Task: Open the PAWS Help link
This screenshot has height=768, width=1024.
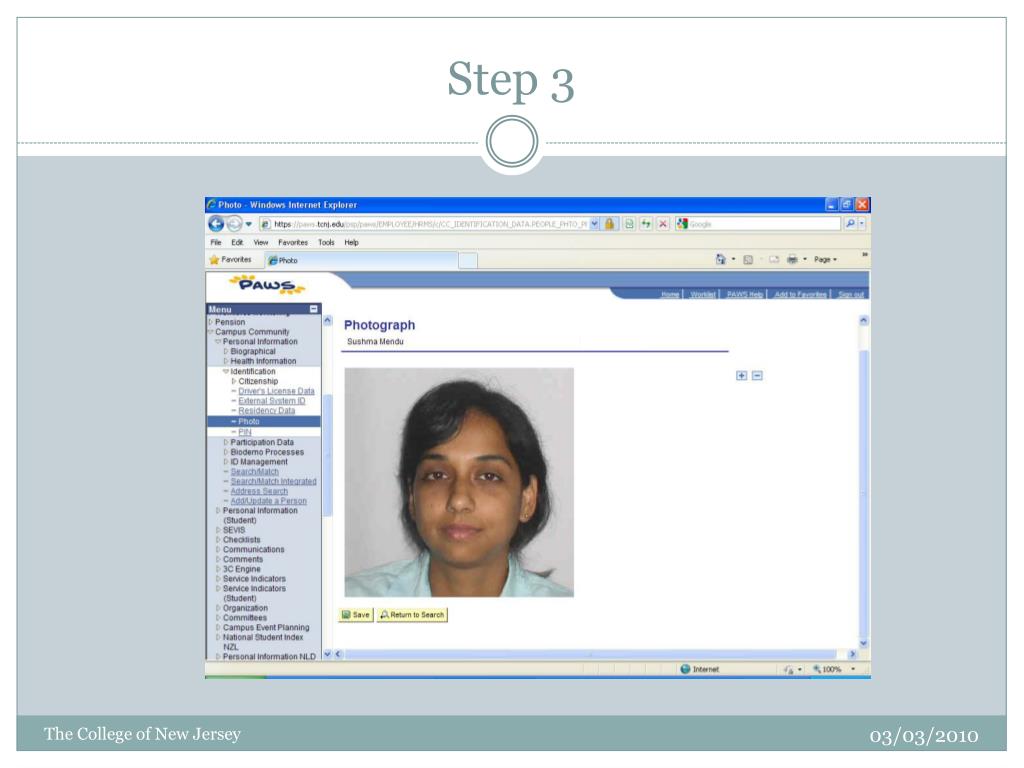Action: (744, 295)
